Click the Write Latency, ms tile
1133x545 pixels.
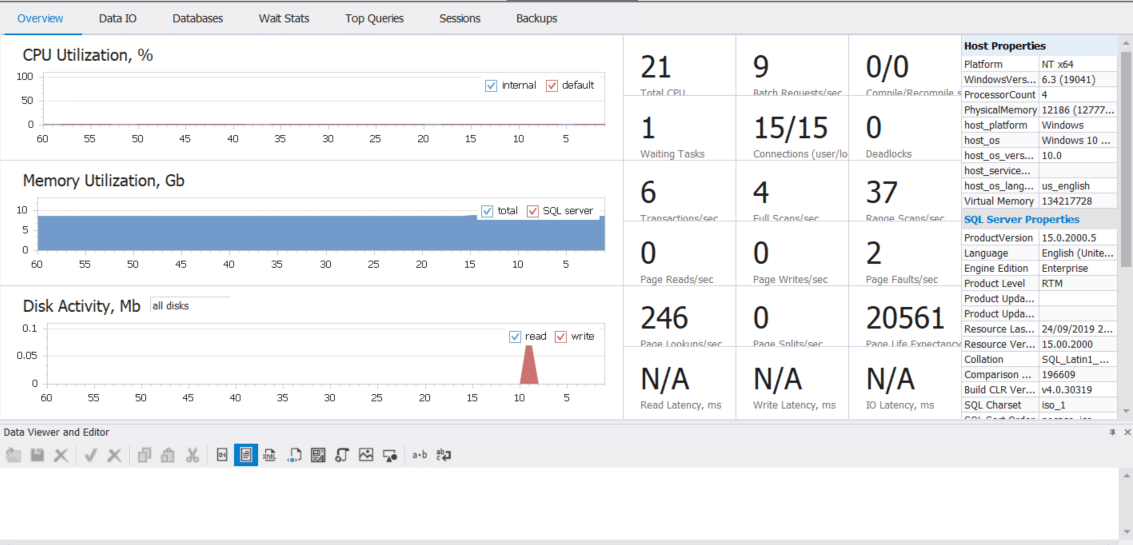coord(792,383)
